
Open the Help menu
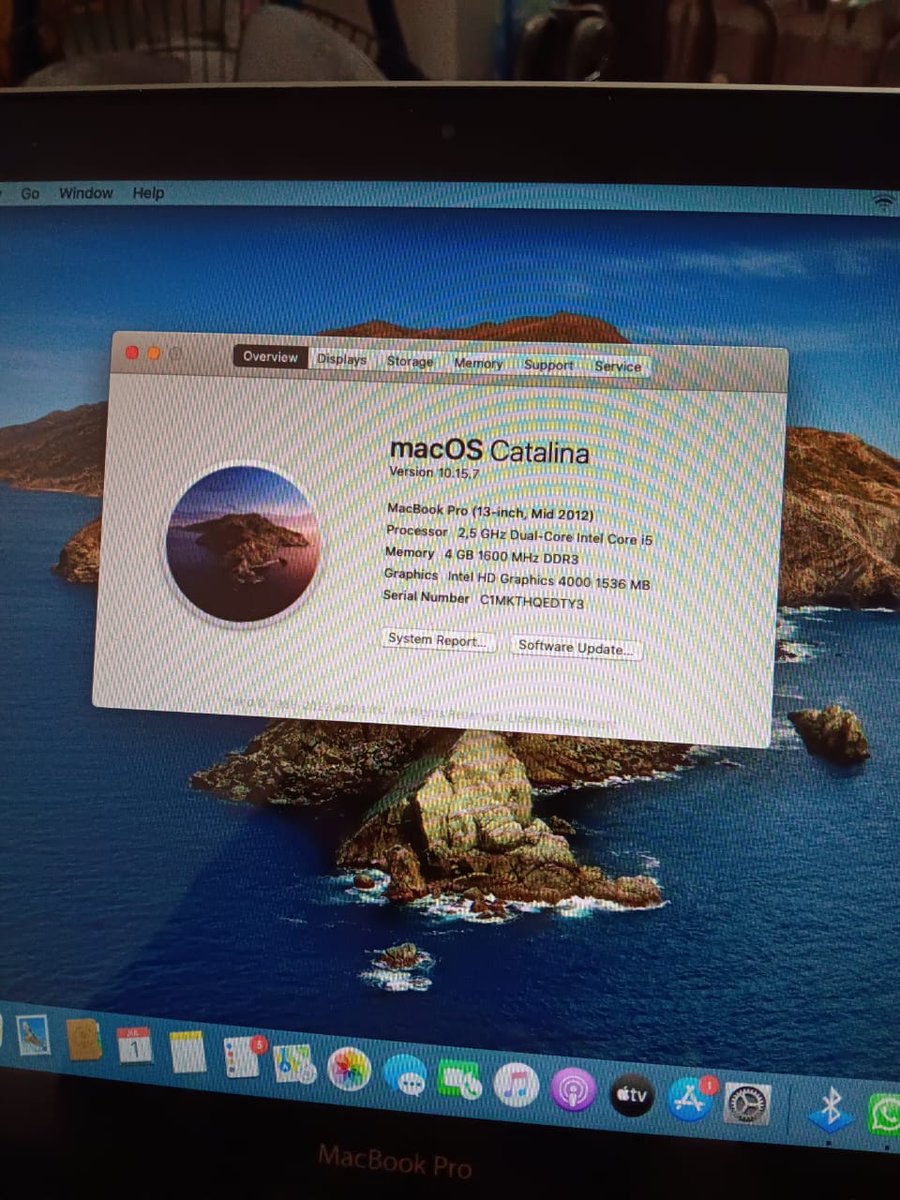pos(148,193)
